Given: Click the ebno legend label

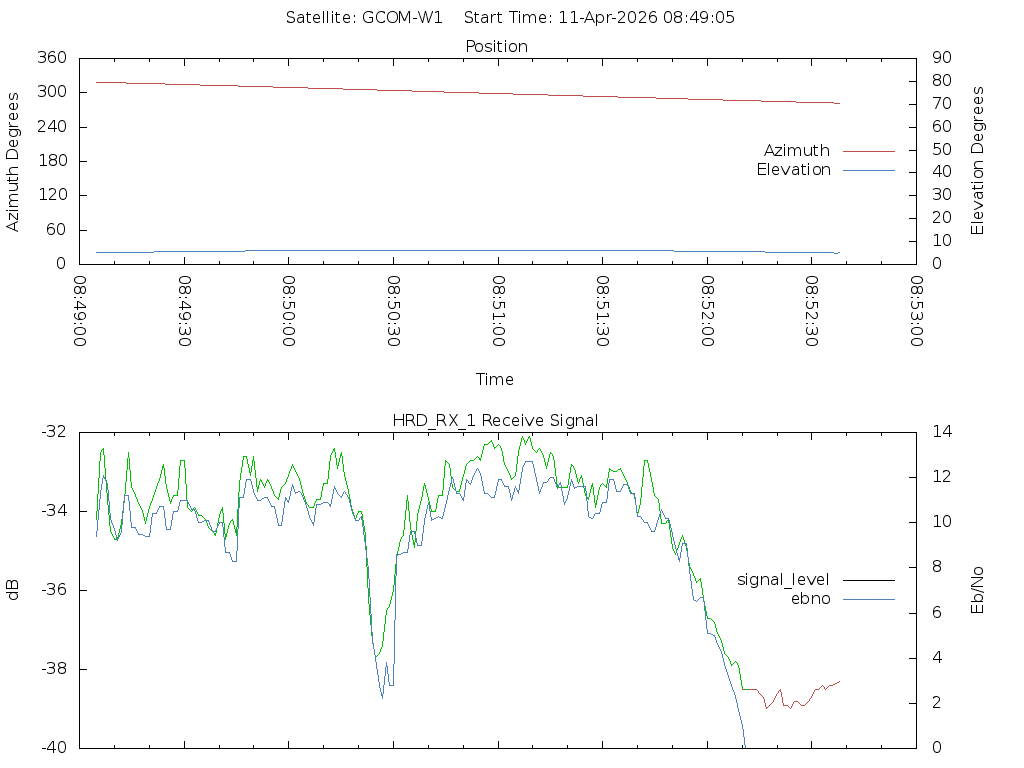Looking at the screenshot, I should coord(810,598).
